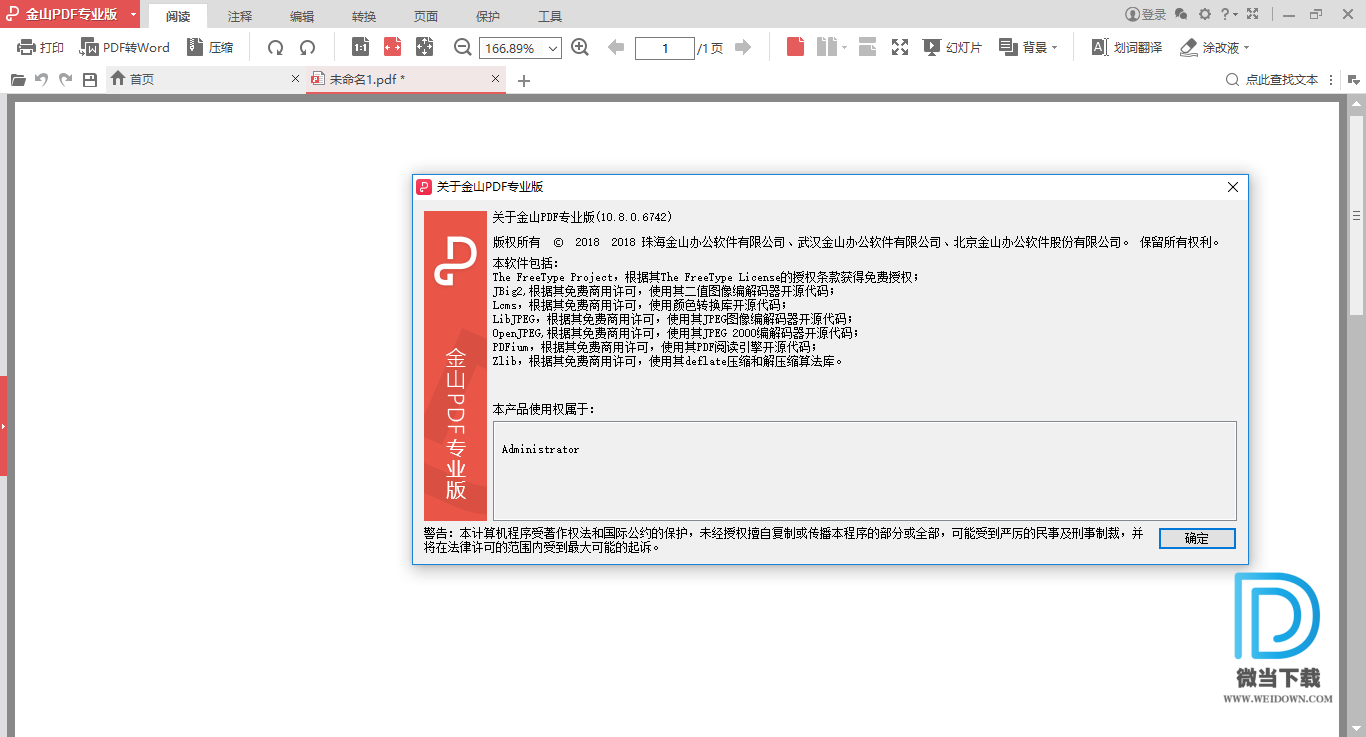Select the 未命名1.pdf document tab
1366x737 pixels.
[x=406, y=80]
